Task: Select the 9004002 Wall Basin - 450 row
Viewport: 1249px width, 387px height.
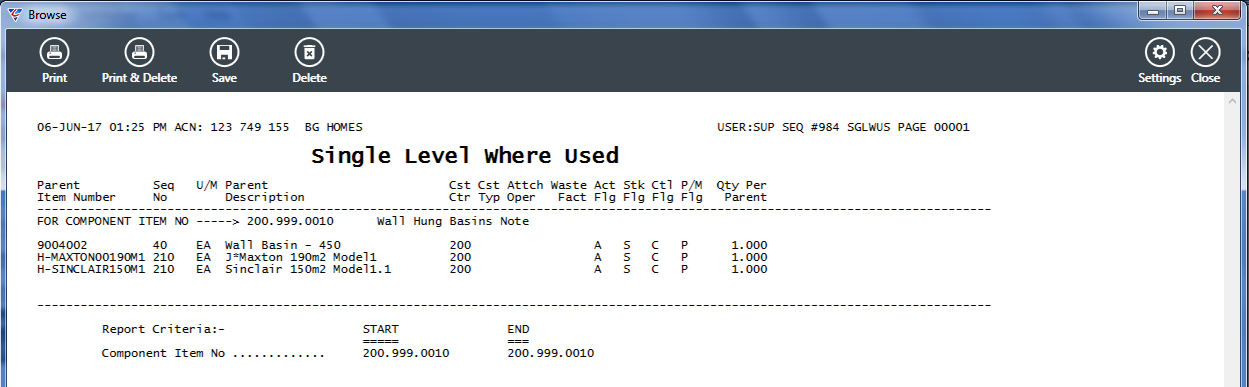Action: coord(402,245)
